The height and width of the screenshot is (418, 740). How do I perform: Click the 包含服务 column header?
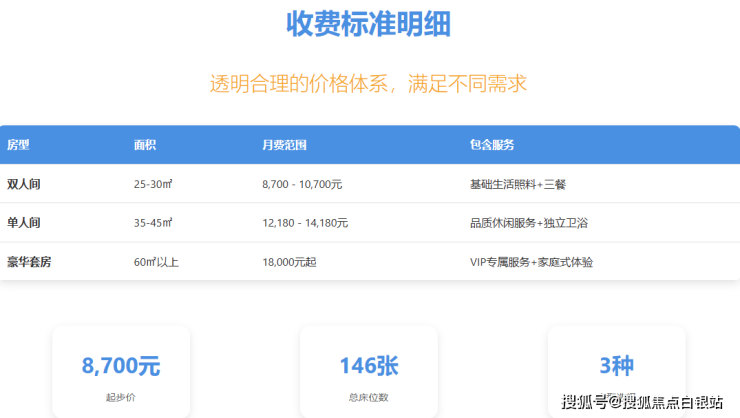point(492,145)
